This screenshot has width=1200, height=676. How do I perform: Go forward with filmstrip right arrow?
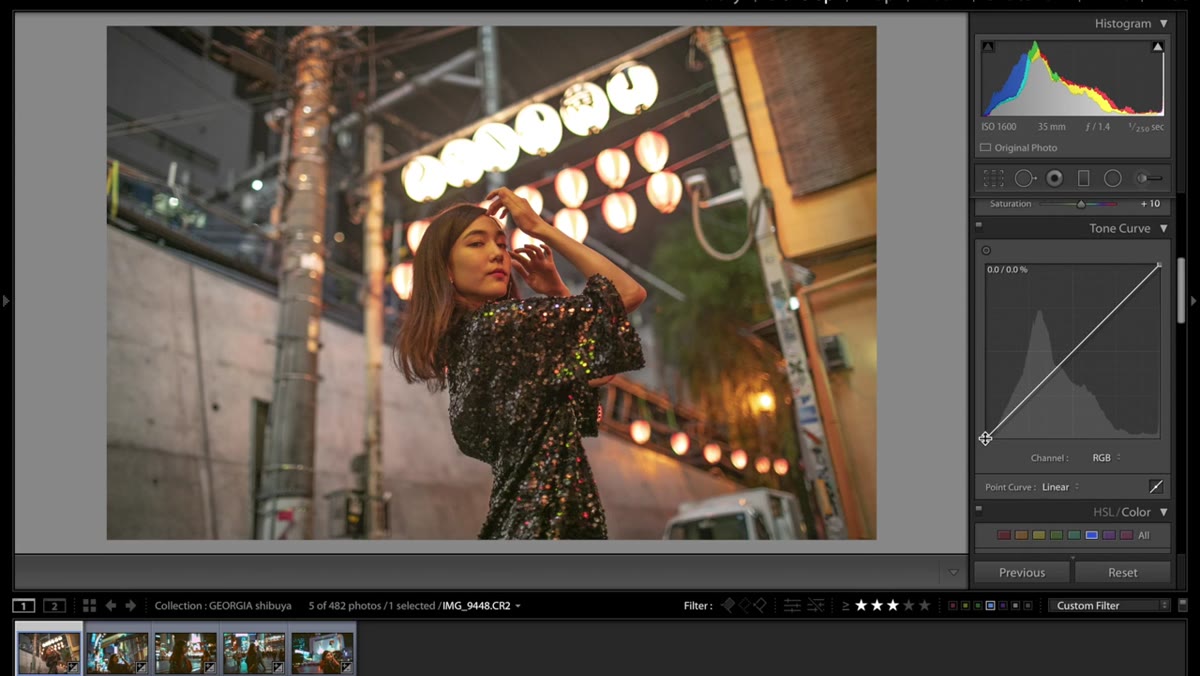(130, 605)
